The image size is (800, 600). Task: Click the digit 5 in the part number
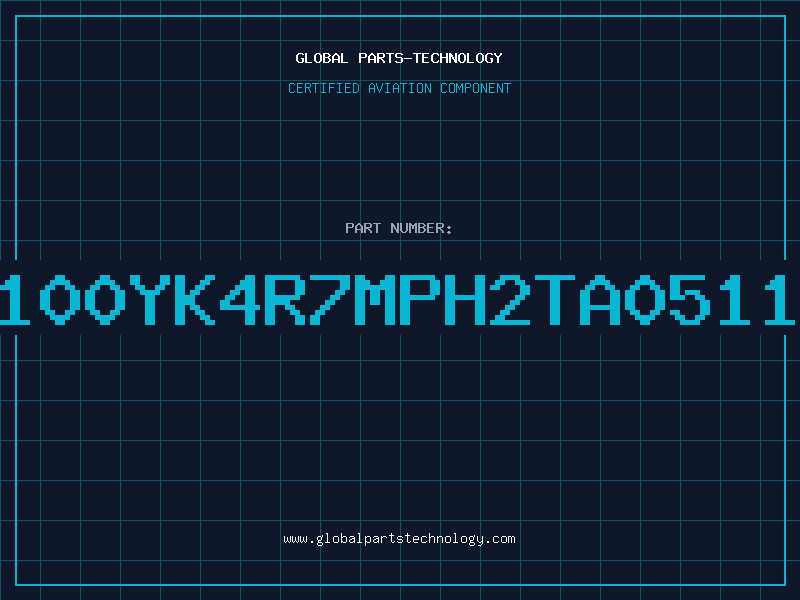[x=689, y=300]
